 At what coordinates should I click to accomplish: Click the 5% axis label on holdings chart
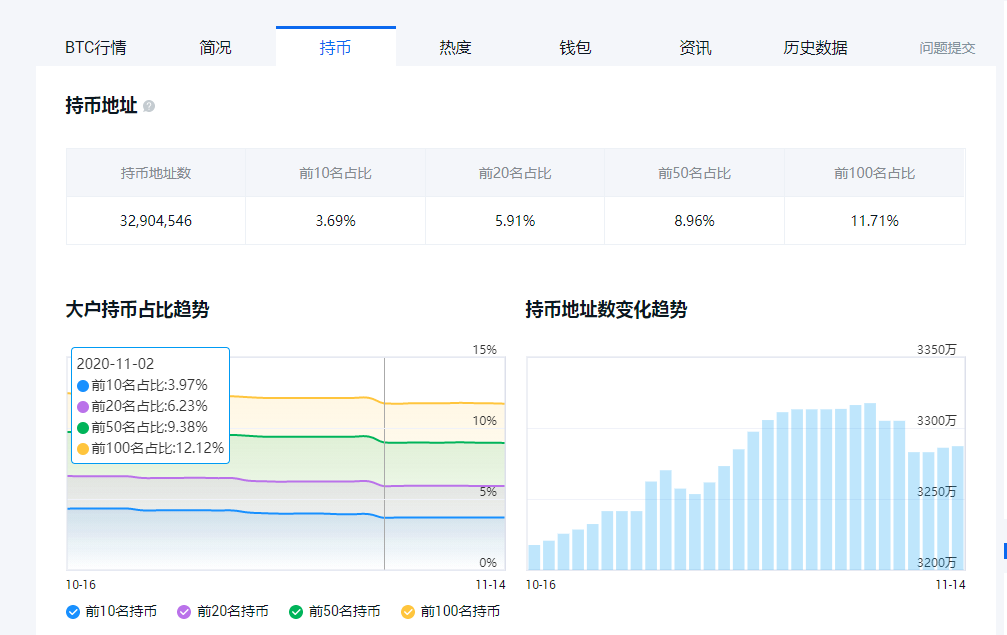point(488,492)
